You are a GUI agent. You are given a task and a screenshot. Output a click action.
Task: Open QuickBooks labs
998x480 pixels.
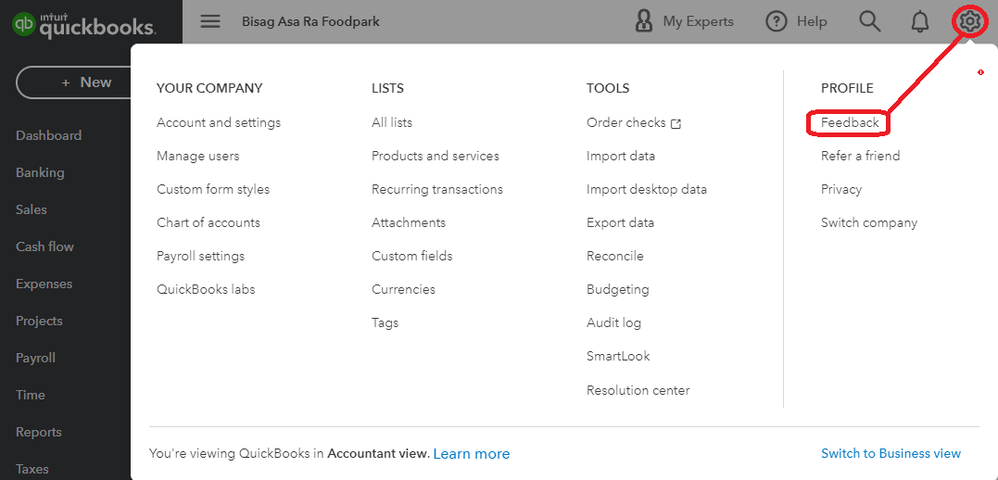pos(206,289)
